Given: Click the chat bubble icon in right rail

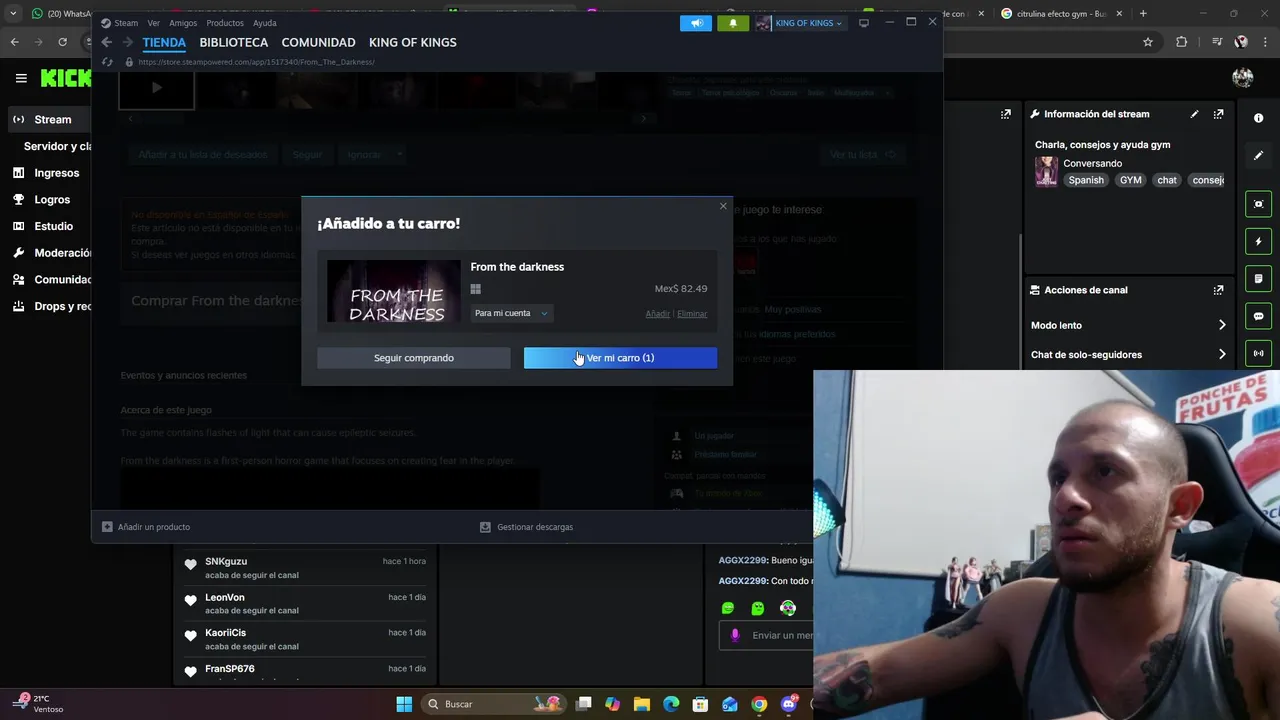Looking at the screenshot, I should click(x=1258, y=316).
